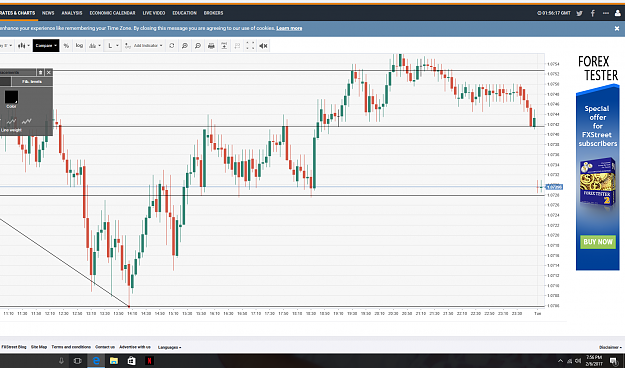Click the Contact us footer link
625x368 pixels.
(105, 347)
